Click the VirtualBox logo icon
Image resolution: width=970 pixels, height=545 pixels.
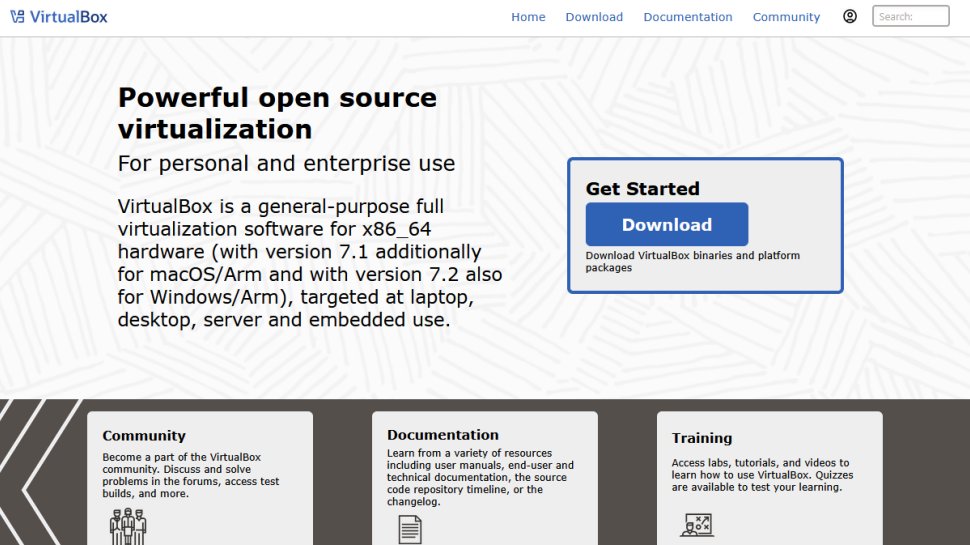pos(17,17)
